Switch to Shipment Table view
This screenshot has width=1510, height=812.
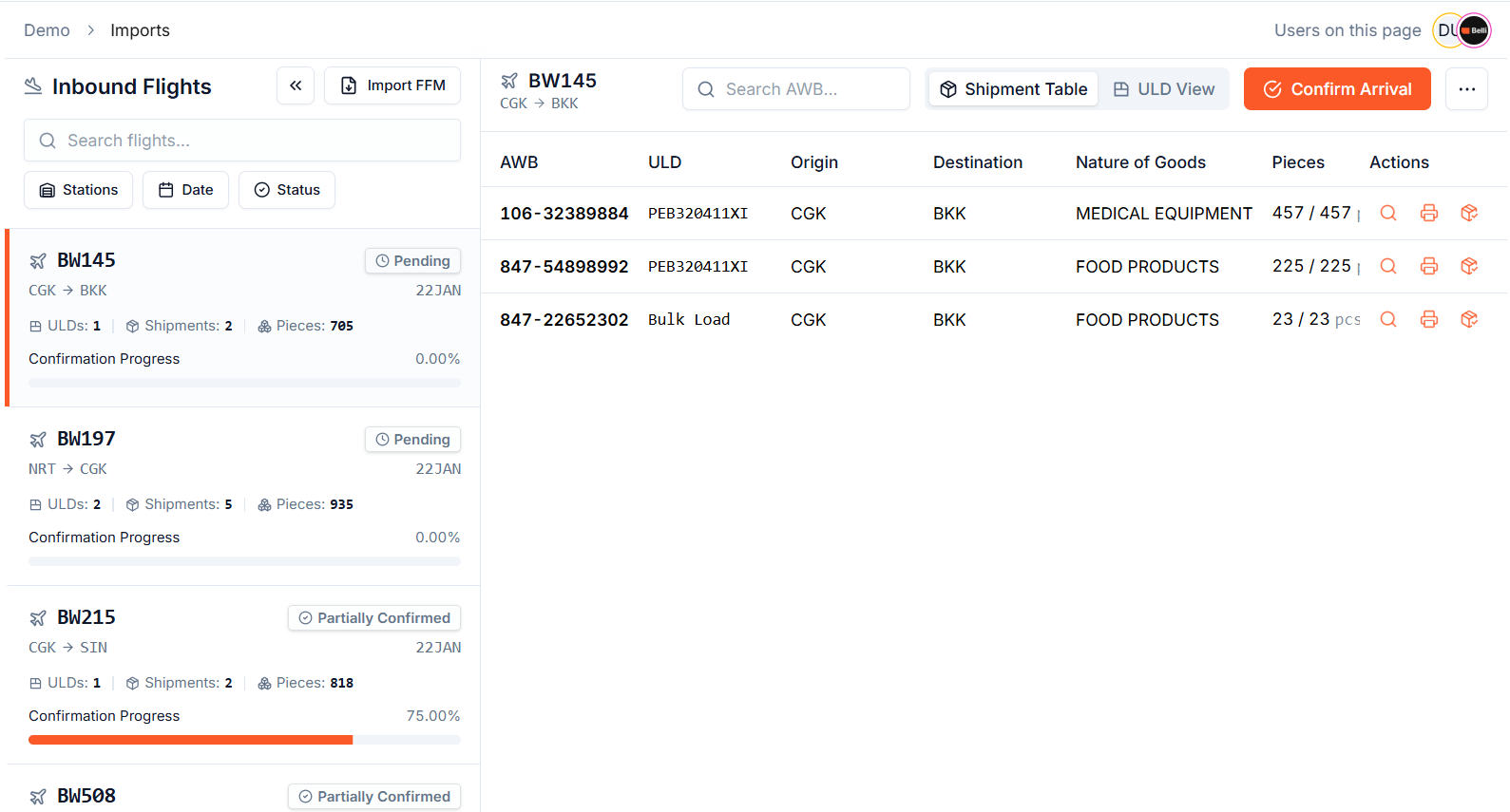pos(1013,89)
